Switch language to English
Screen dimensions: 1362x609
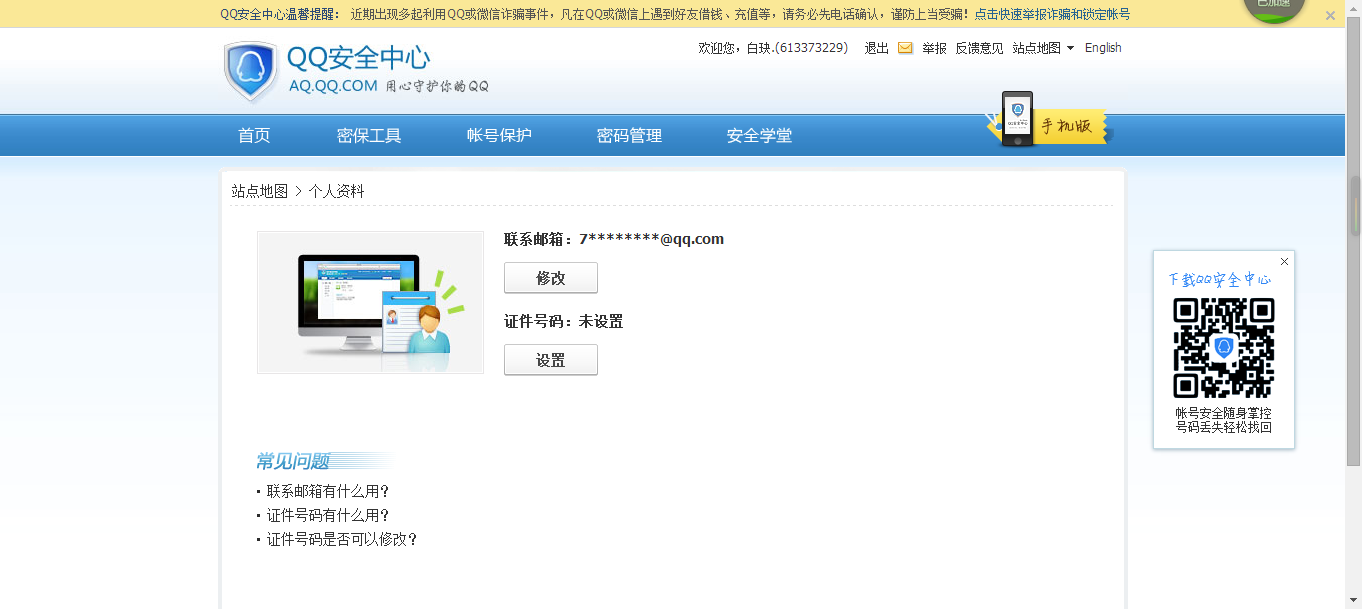1103,48
